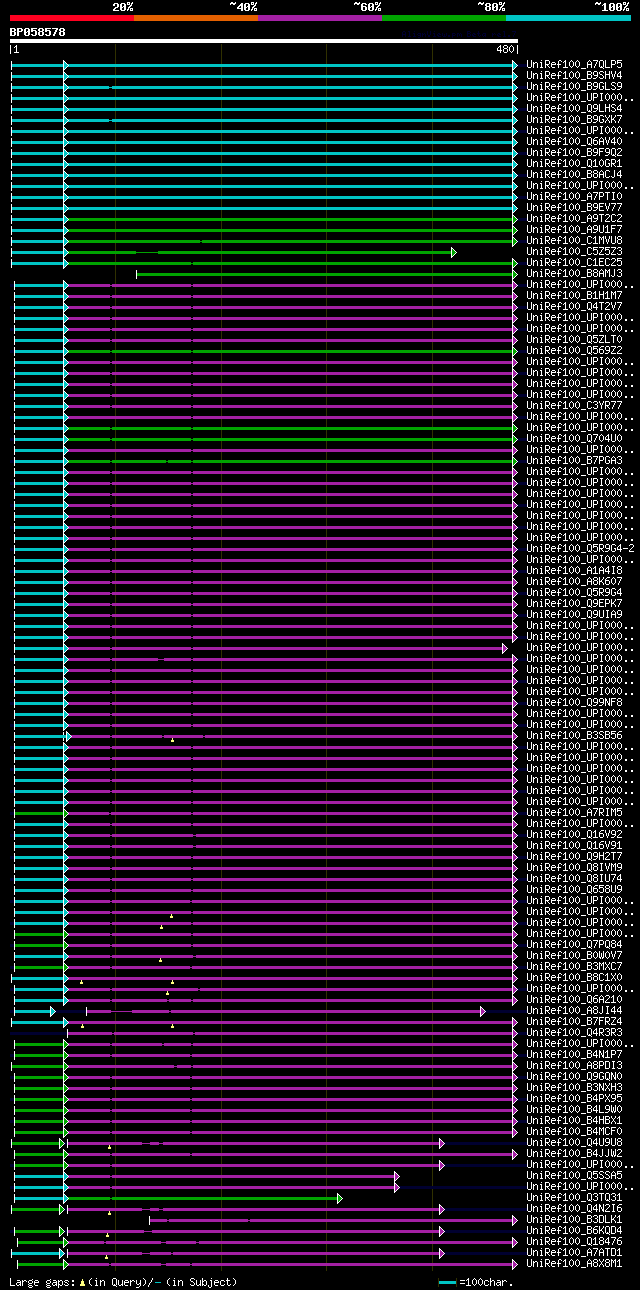
Task: Open hit UniRef100_B9GXK7
Action: 574,119
